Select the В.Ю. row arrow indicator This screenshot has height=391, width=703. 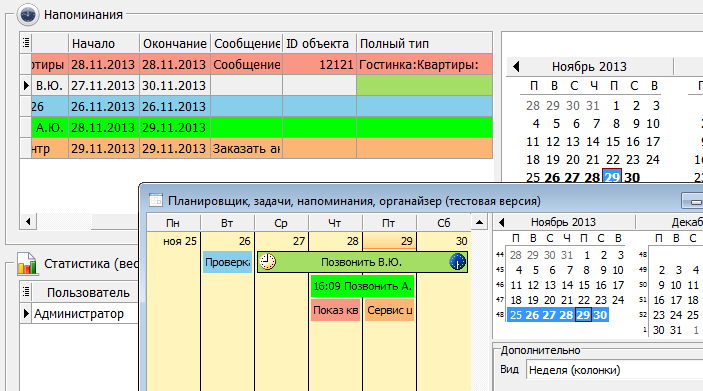point(26,85)
